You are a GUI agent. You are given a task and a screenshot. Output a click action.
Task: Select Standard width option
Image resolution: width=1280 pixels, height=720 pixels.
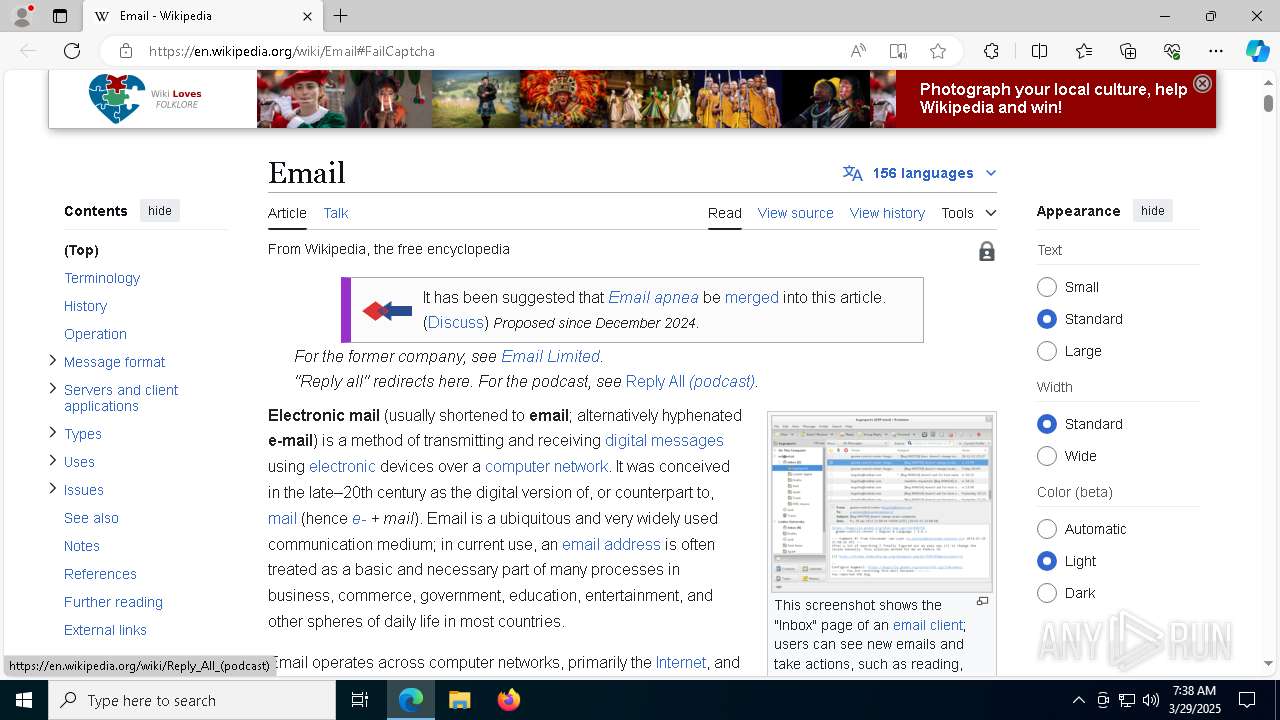point(1047,424)
